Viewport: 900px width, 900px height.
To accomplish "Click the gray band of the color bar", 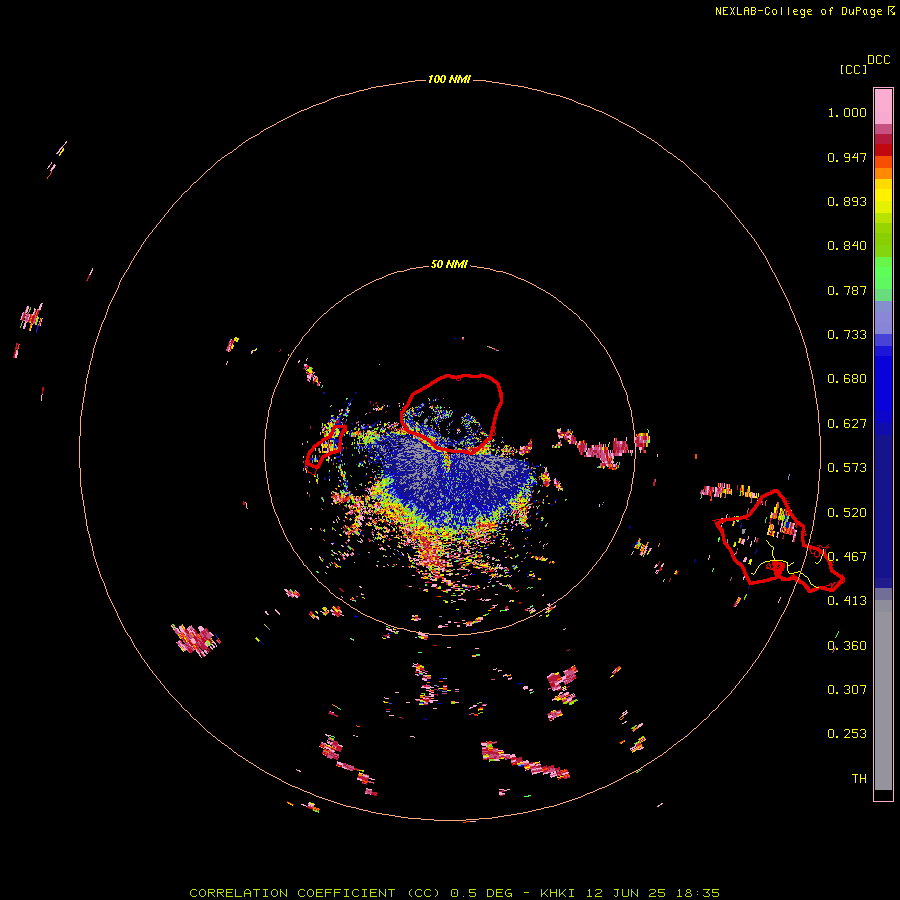I will (883, 695).
